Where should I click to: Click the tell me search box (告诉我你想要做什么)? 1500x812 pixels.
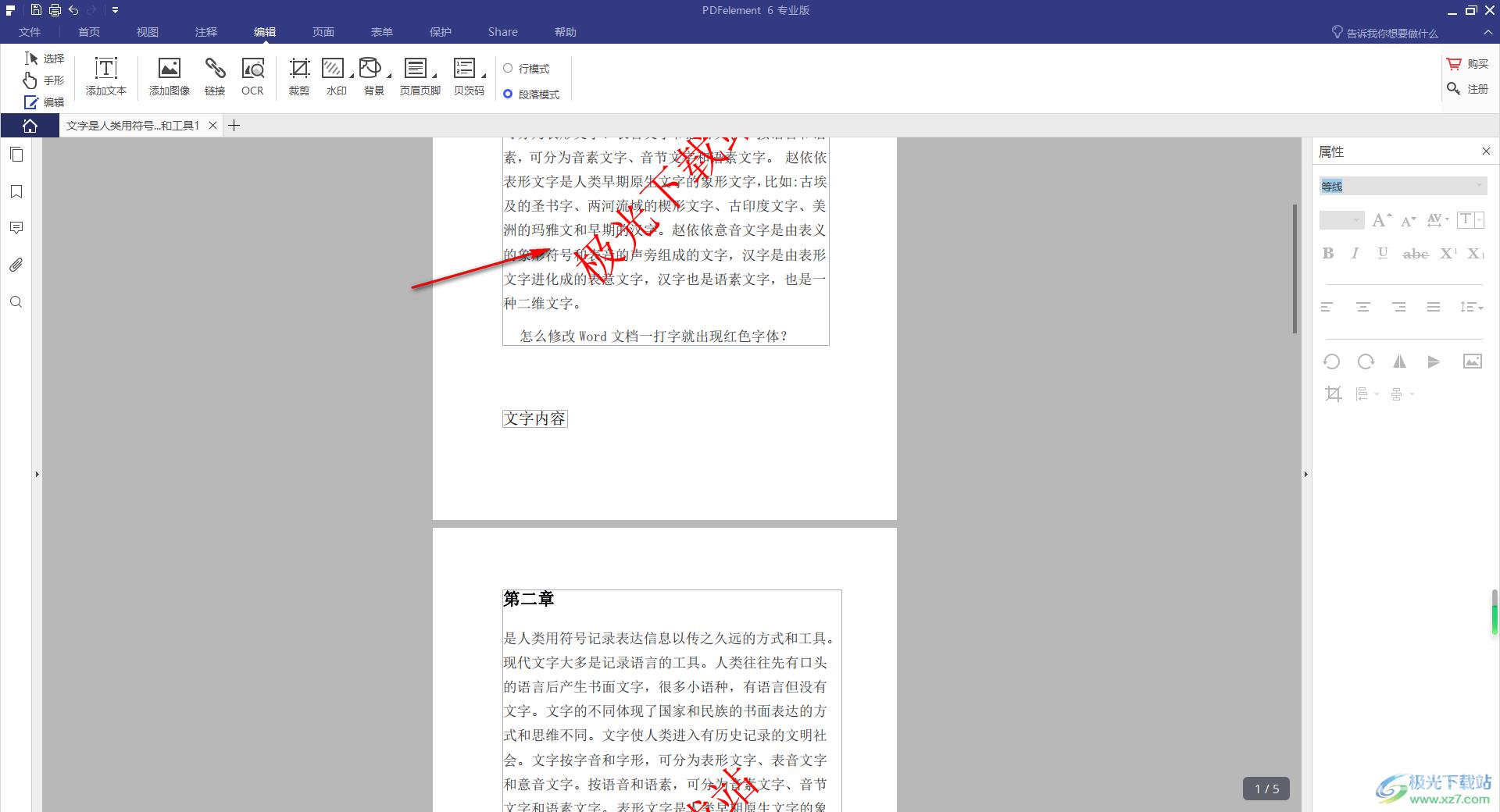click(1384, 33)
